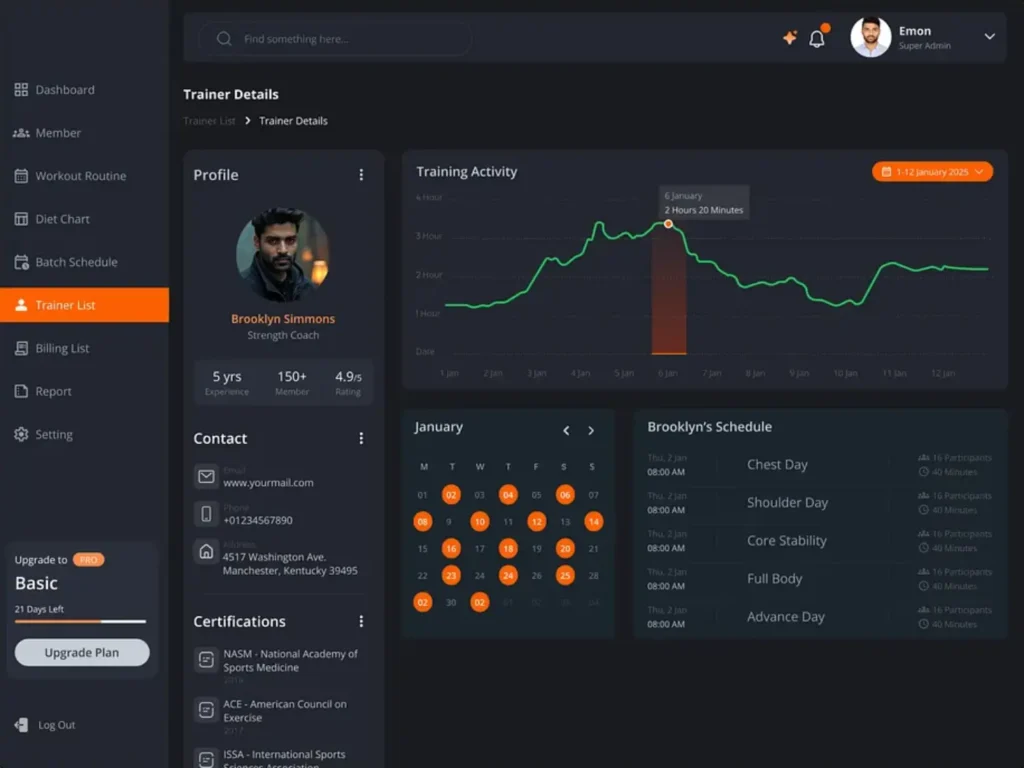The height and width of the screenshot is (768, 1024).
Task: Click the Trainer List breadcrumb link
Action: tap(209, 121)
